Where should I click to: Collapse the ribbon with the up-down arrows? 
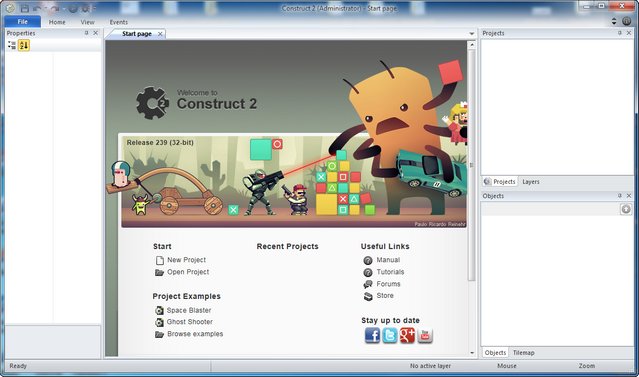[x=614, y=22]
